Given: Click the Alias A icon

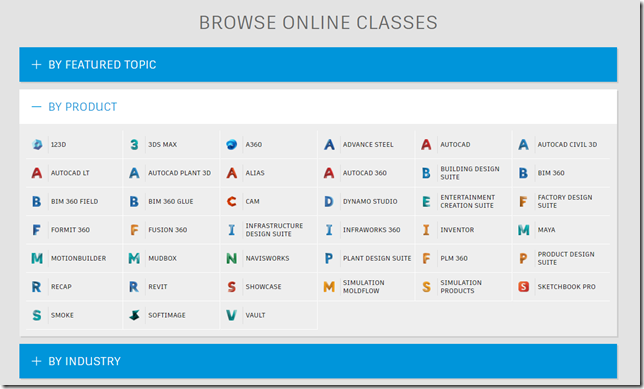Looking at the screenshot, I should coord(232,173).
